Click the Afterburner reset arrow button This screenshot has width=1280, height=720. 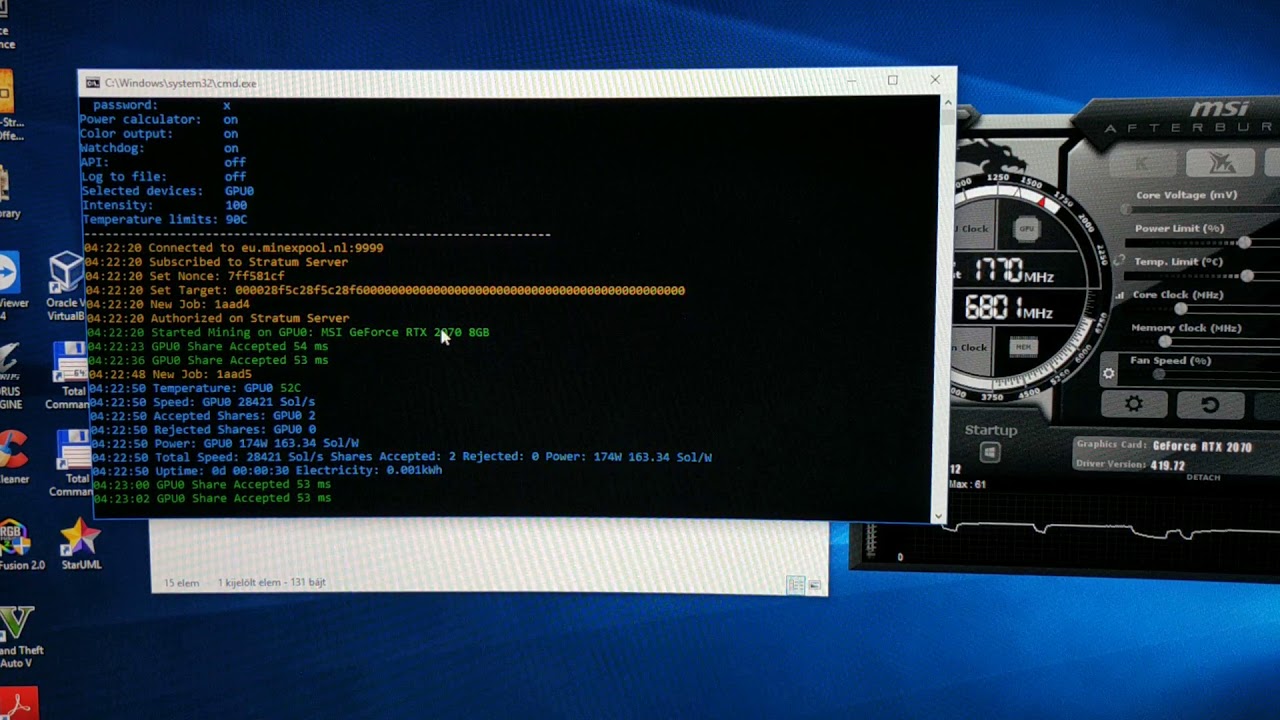click(1209, 405)
